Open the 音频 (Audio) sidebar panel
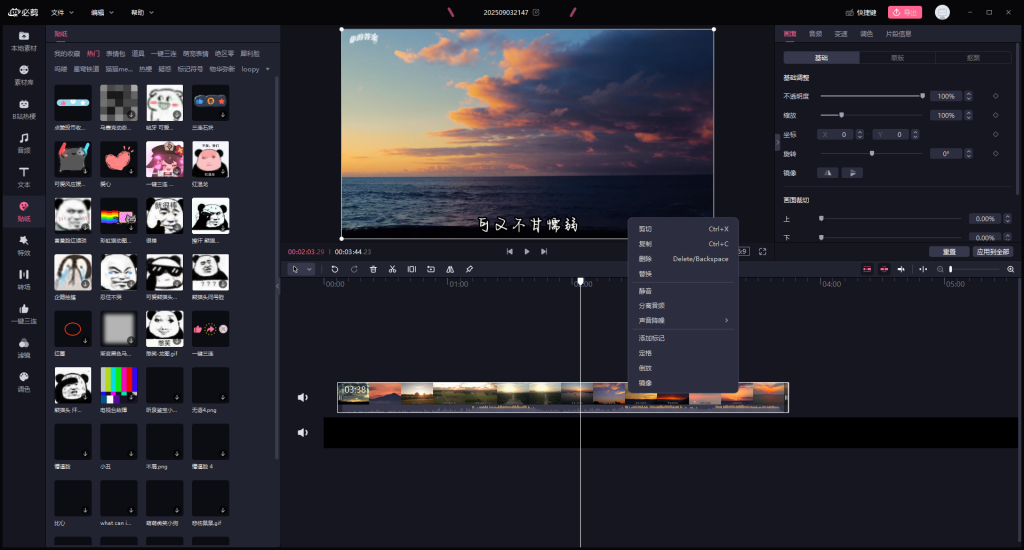The width and height of the screenshot is (1024, 550). [23, 142]
